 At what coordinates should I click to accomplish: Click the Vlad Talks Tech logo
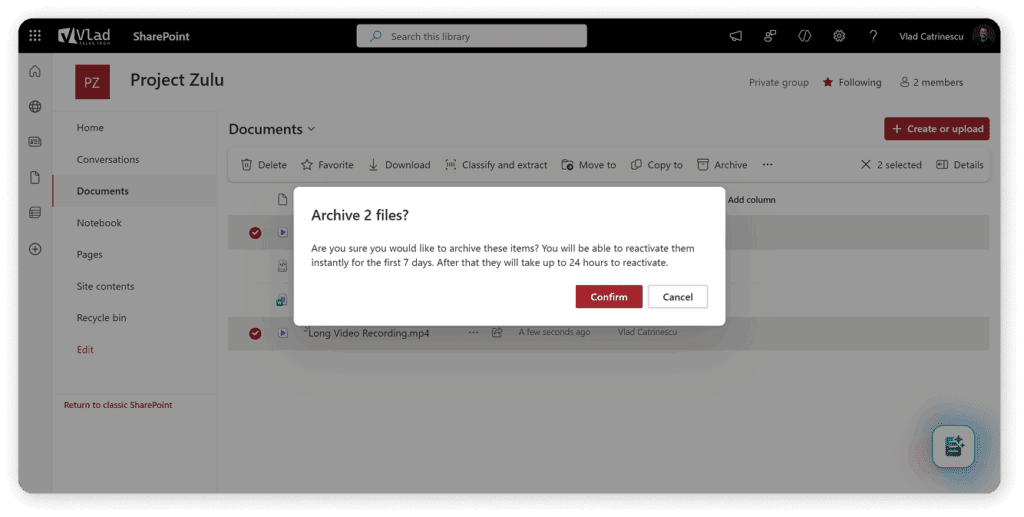(84, 36)
